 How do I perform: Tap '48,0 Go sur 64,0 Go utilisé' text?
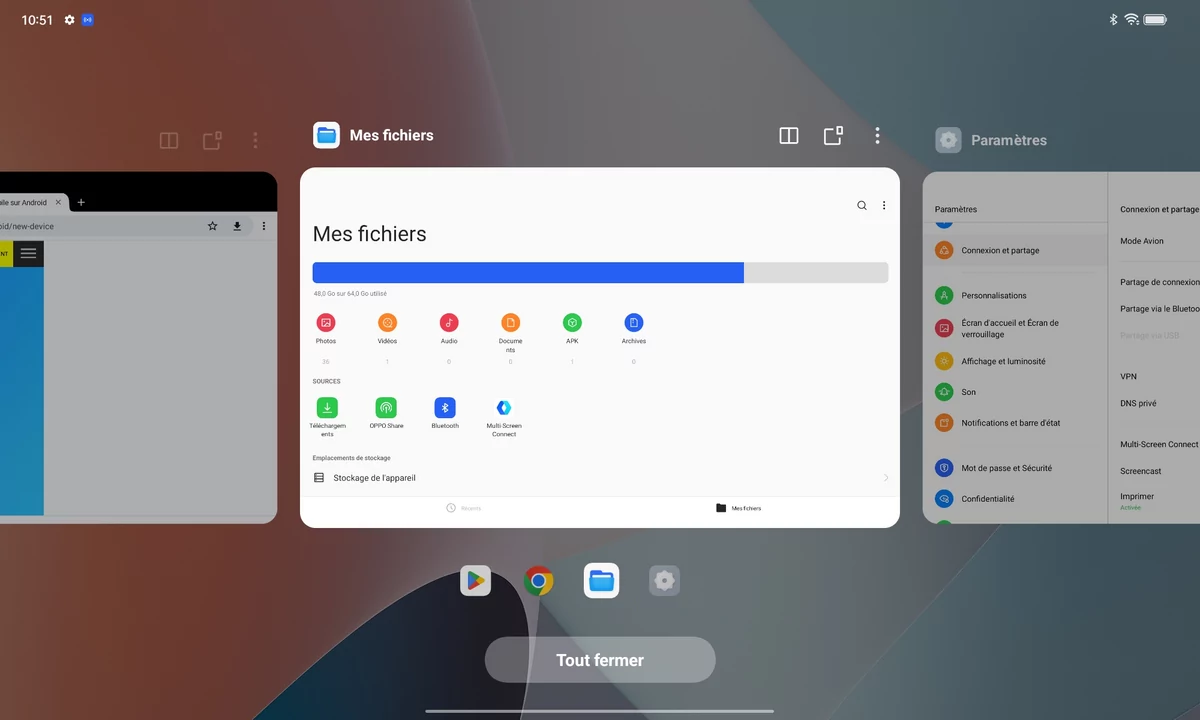pyautogui.click(x=350, y=294)
